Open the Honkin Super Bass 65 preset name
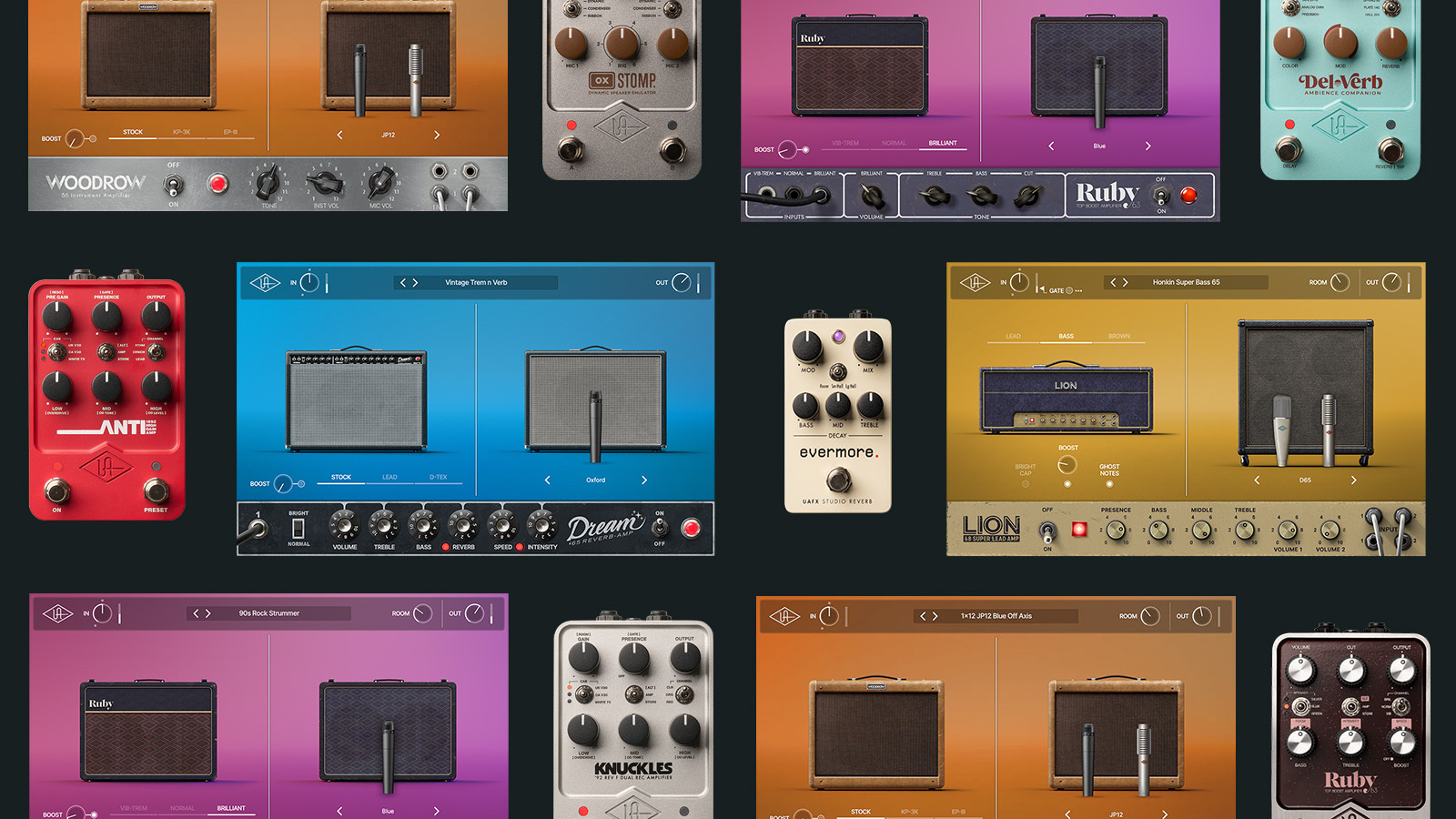 (1186, 283)
